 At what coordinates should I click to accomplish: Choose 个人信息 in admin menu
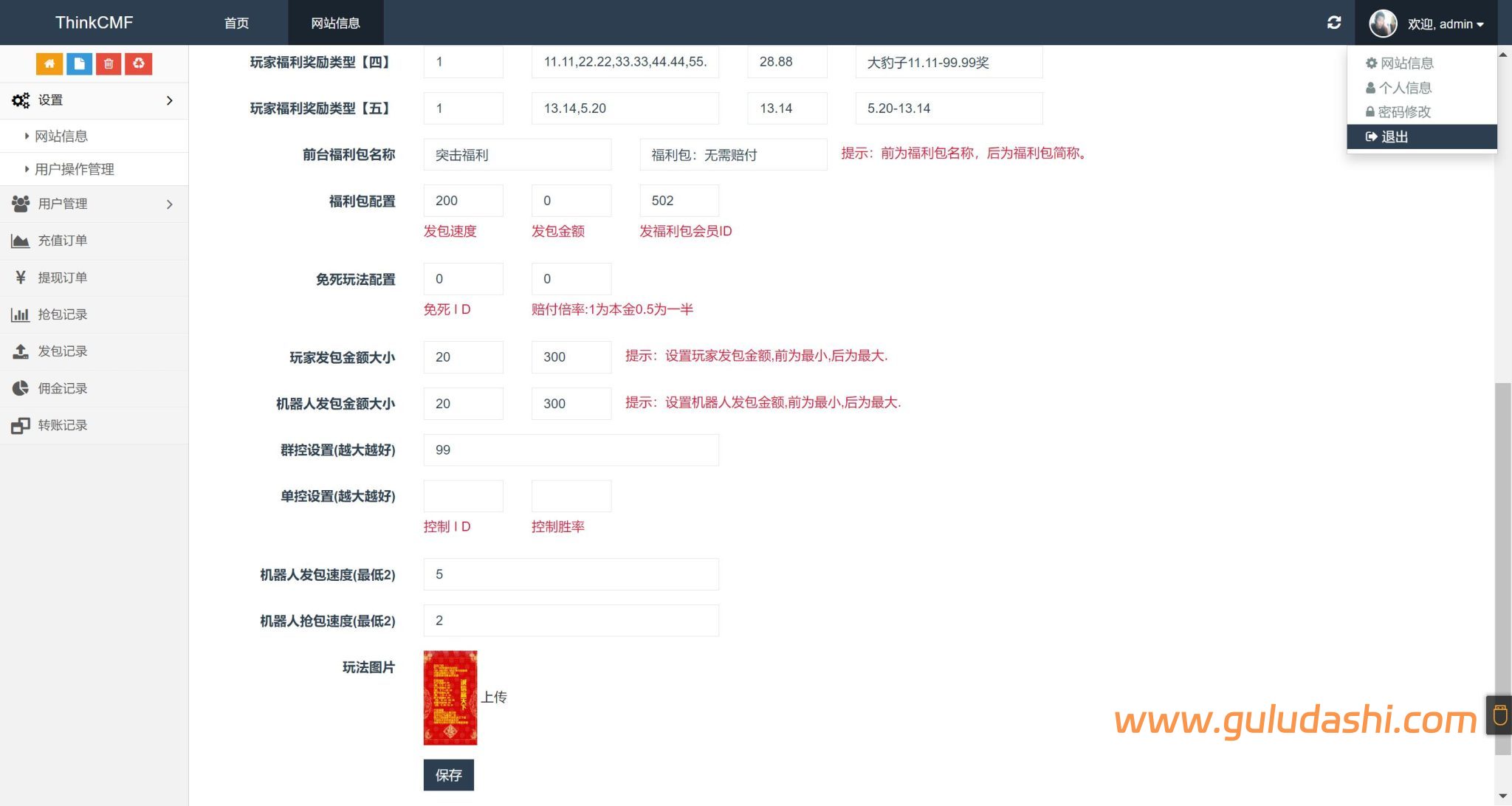coord(1421,87)
